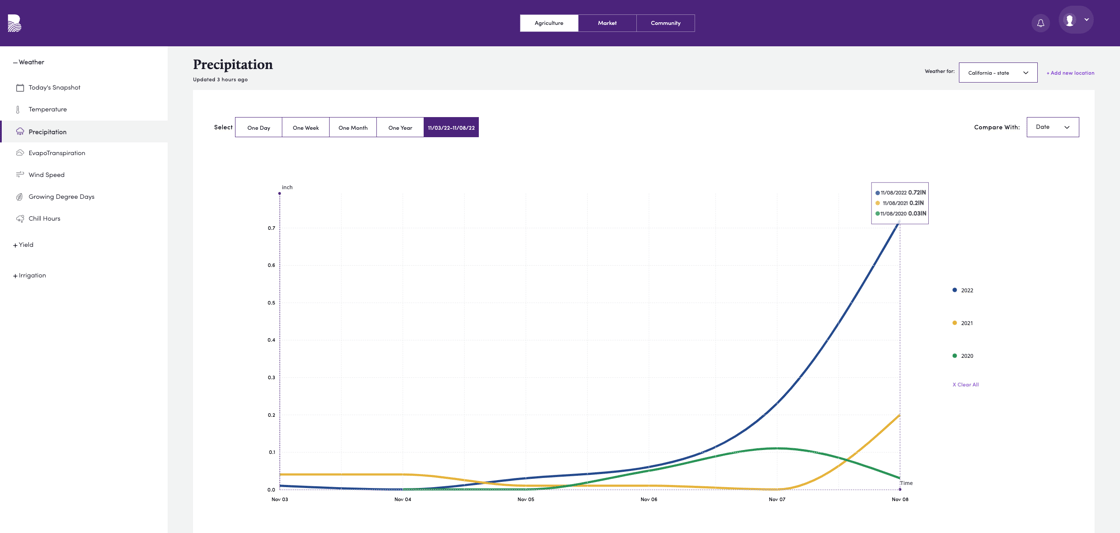Select the One Month range button
Image resolution: width=1120 pixels, height=533 pixels.
[x=352, y=128]
